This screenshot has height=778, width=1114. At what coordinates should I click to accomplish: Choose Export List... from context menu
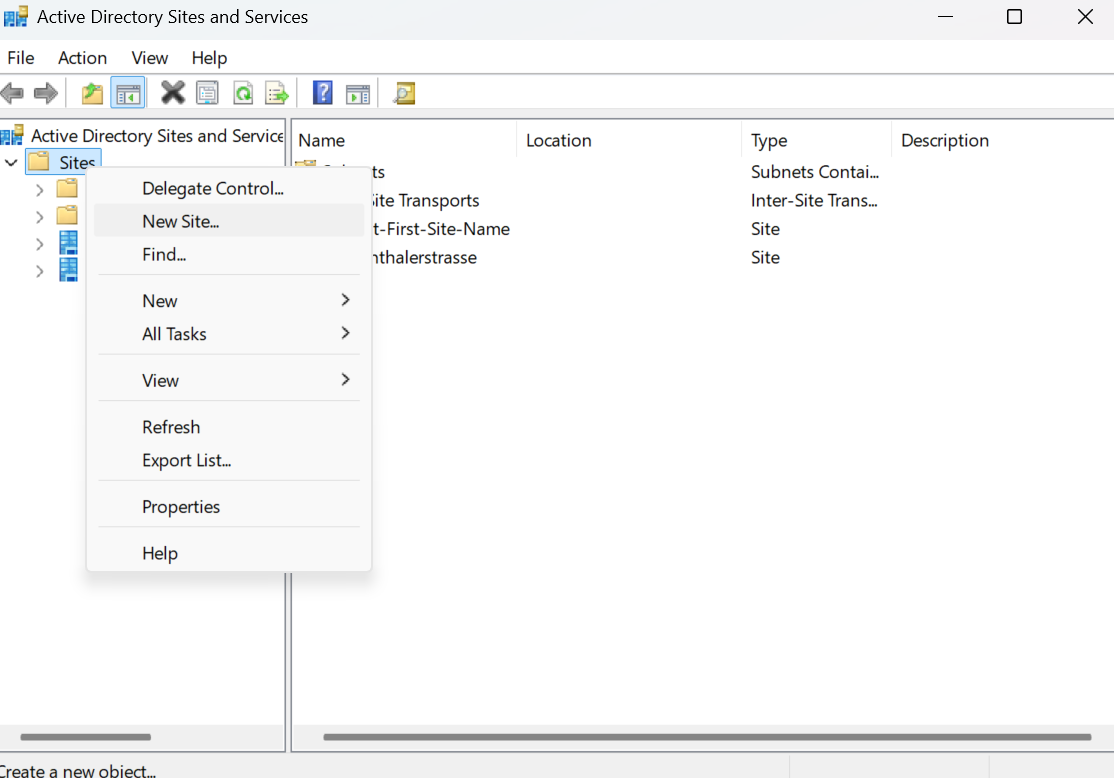pos(229,460)
